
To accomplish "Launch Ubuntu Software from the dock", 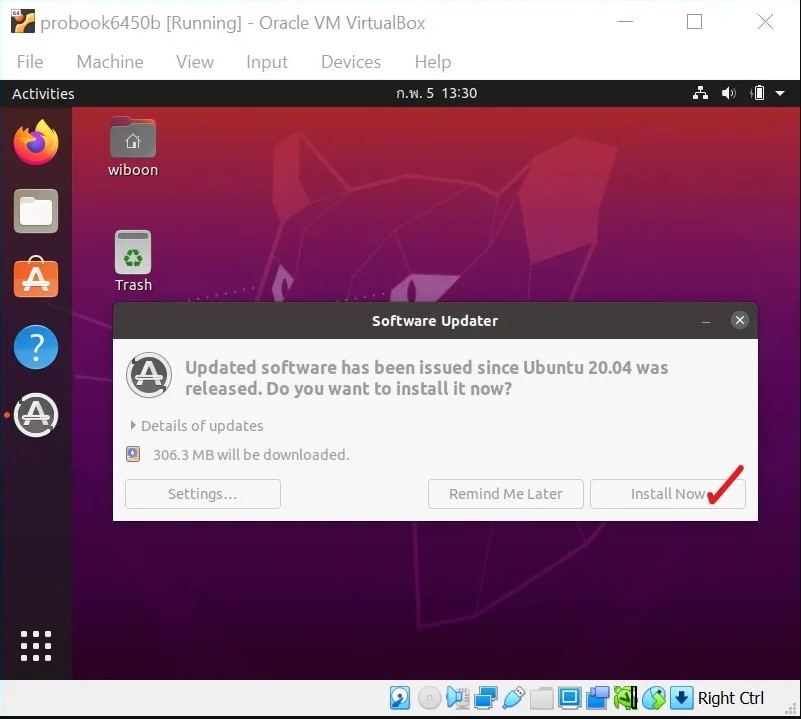I will pyautogui.click(x=36, y=279).
